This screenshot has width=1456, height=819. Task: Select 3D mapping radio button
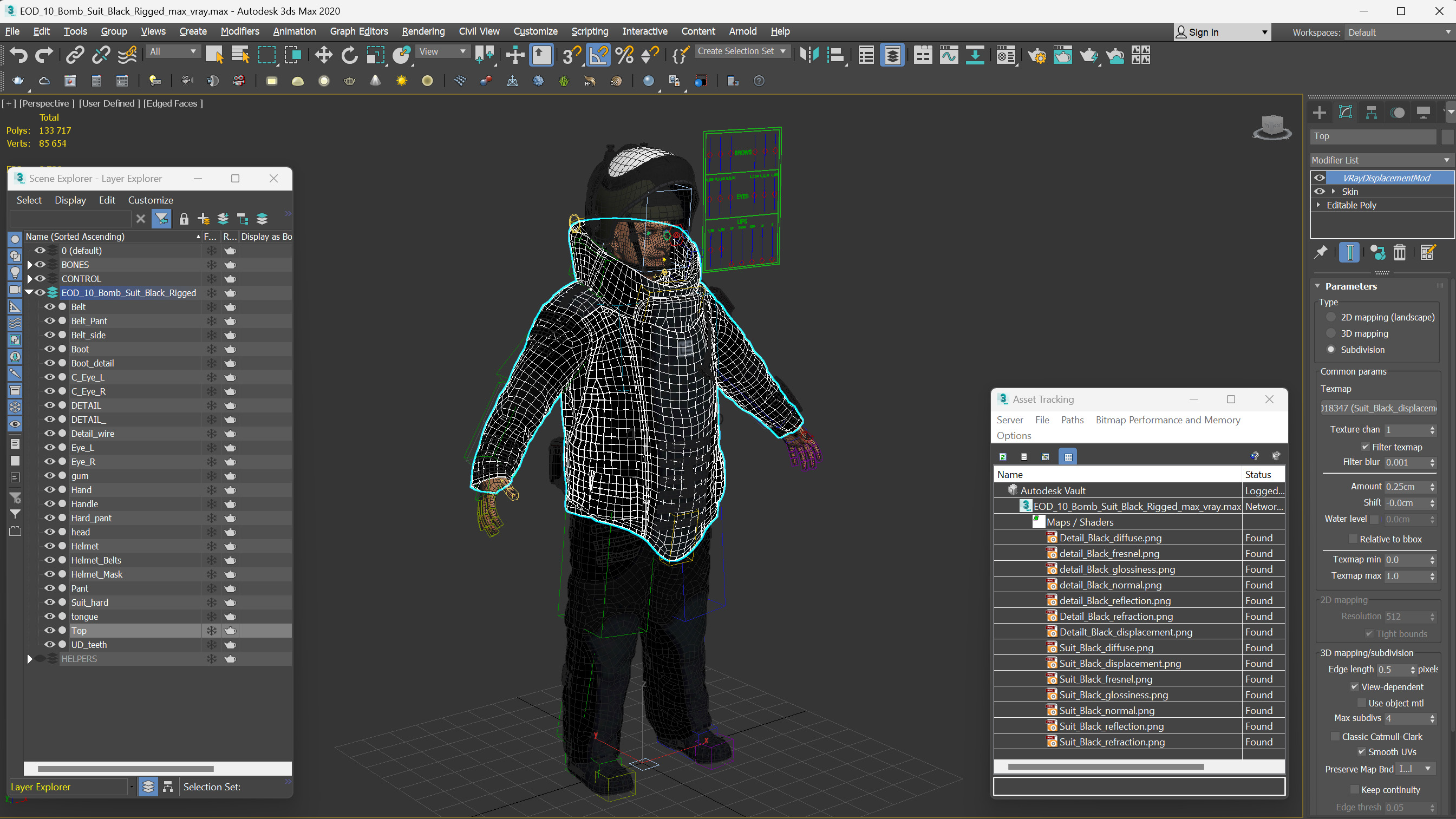tap(1330, 333)
